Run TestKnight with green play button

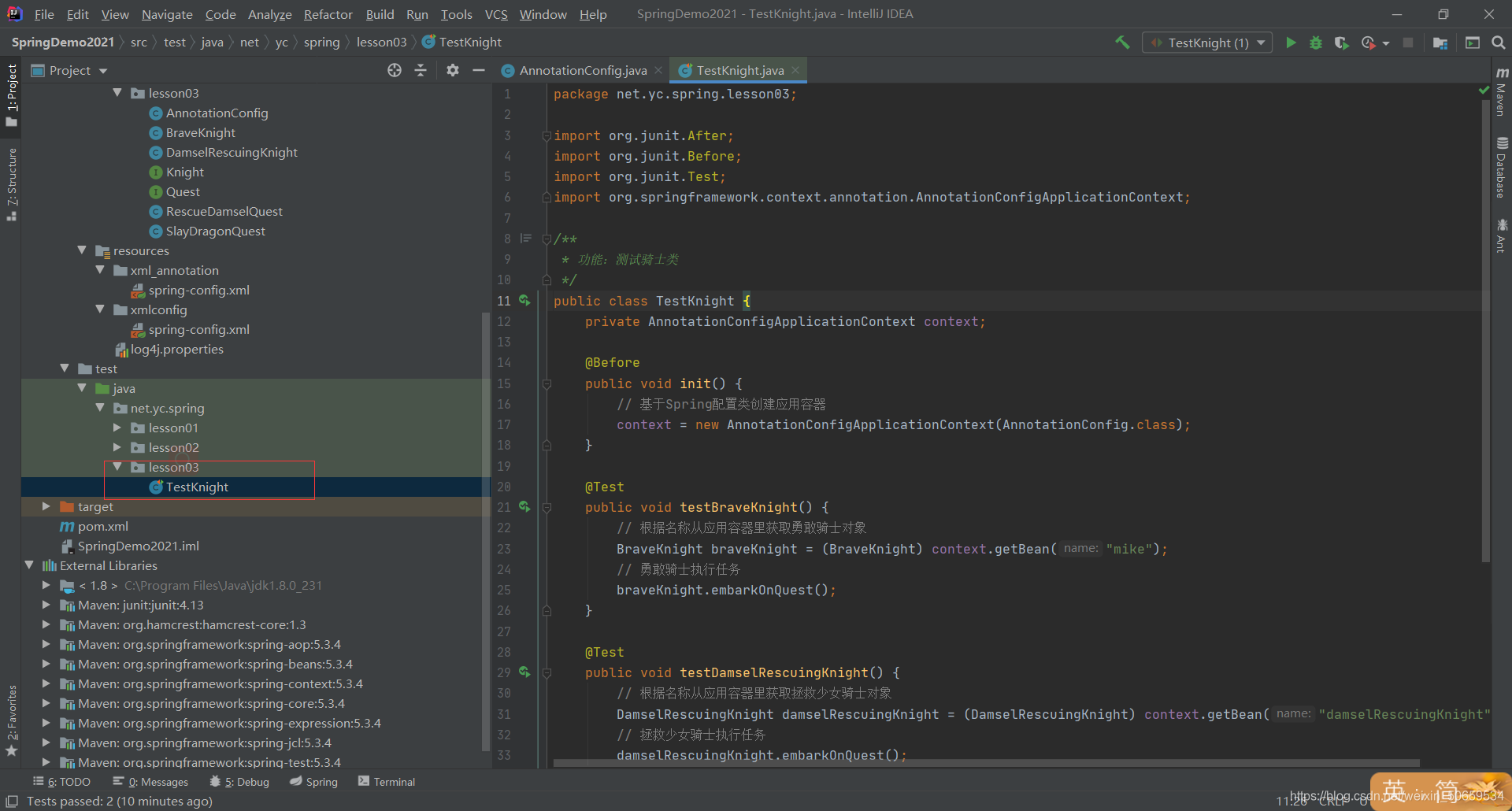[x=1291, y=43]
